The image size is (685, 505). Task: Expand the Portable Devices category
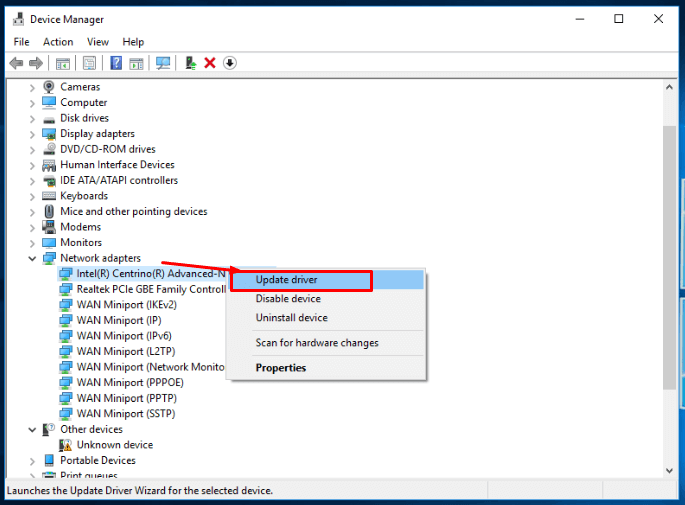point(33,460)
